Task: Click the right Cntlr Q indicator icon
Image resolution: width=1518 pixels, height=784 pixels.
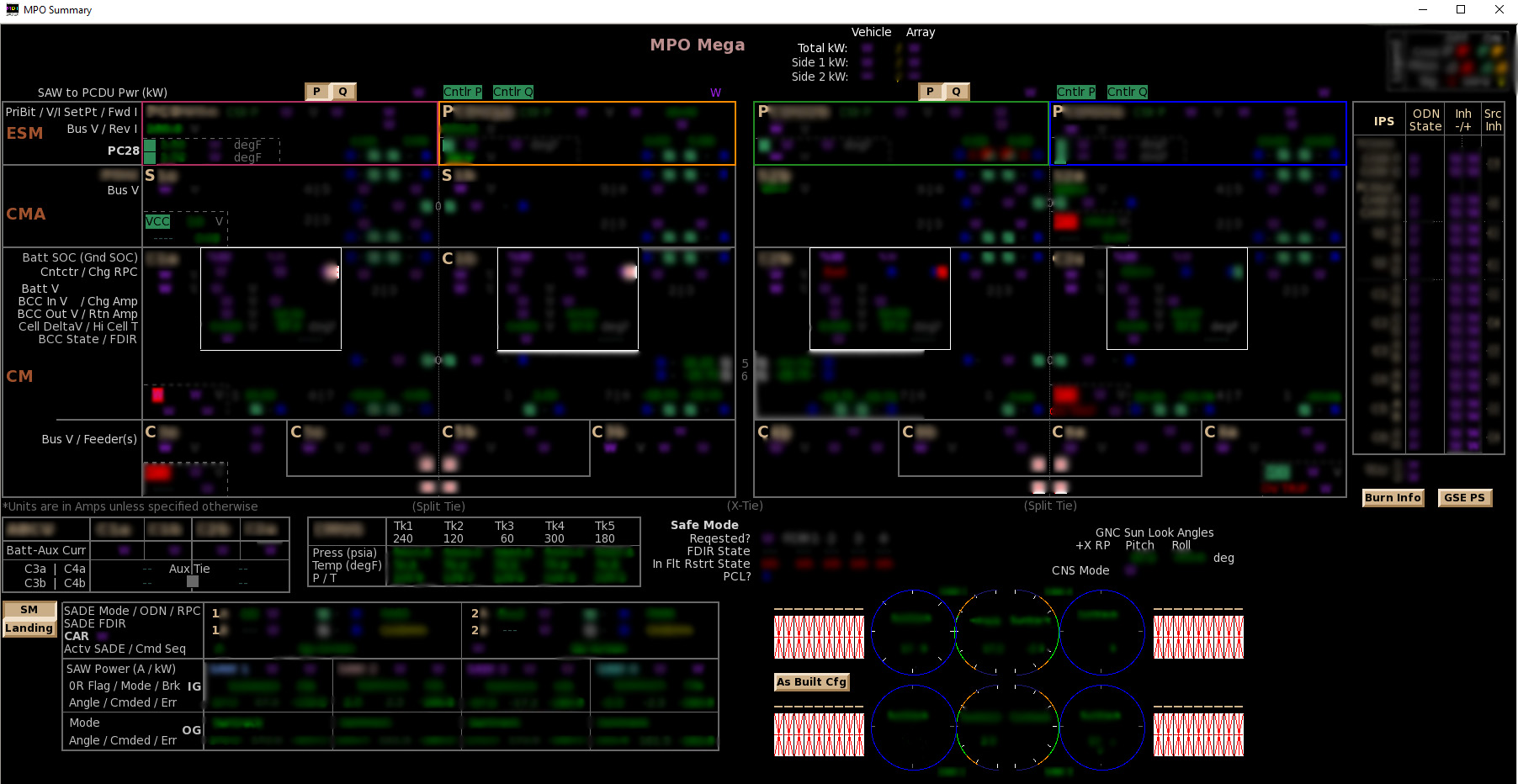Action: pos(1126,92)
